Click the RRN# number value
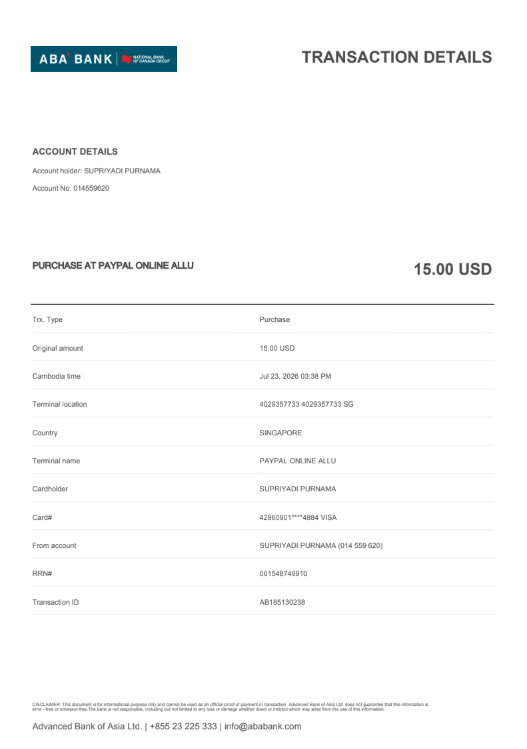Image resolution: width=527 pixels, height=749 pixels. 283,574
